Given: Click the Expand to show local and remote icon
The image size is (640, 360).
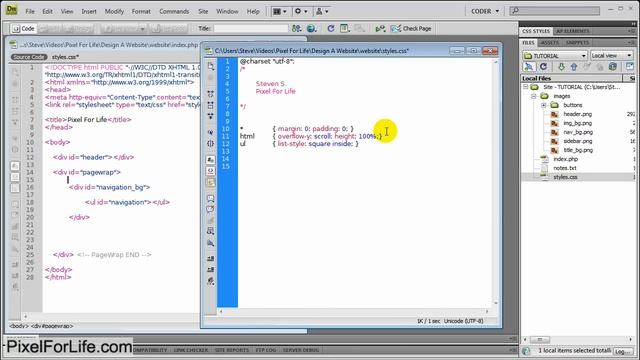Looking at the screenshot, I should 629,67.
